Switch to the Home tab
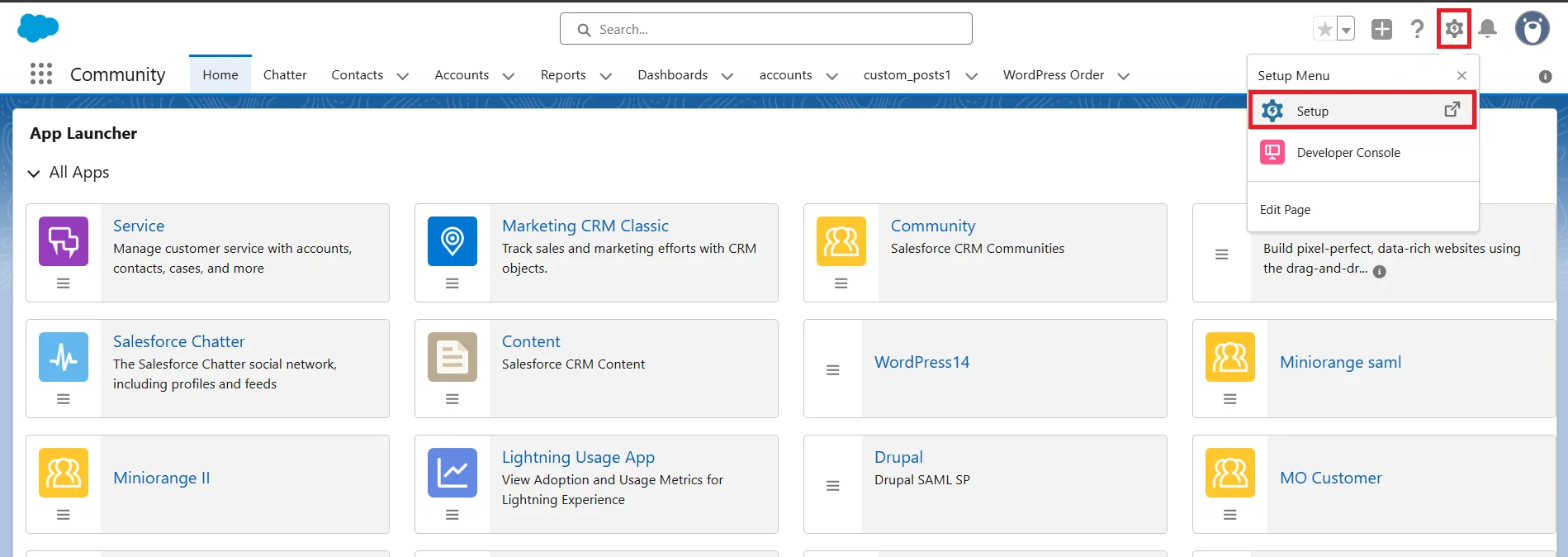The height and width of the screenshot is (557, 1568). [220, 75]
